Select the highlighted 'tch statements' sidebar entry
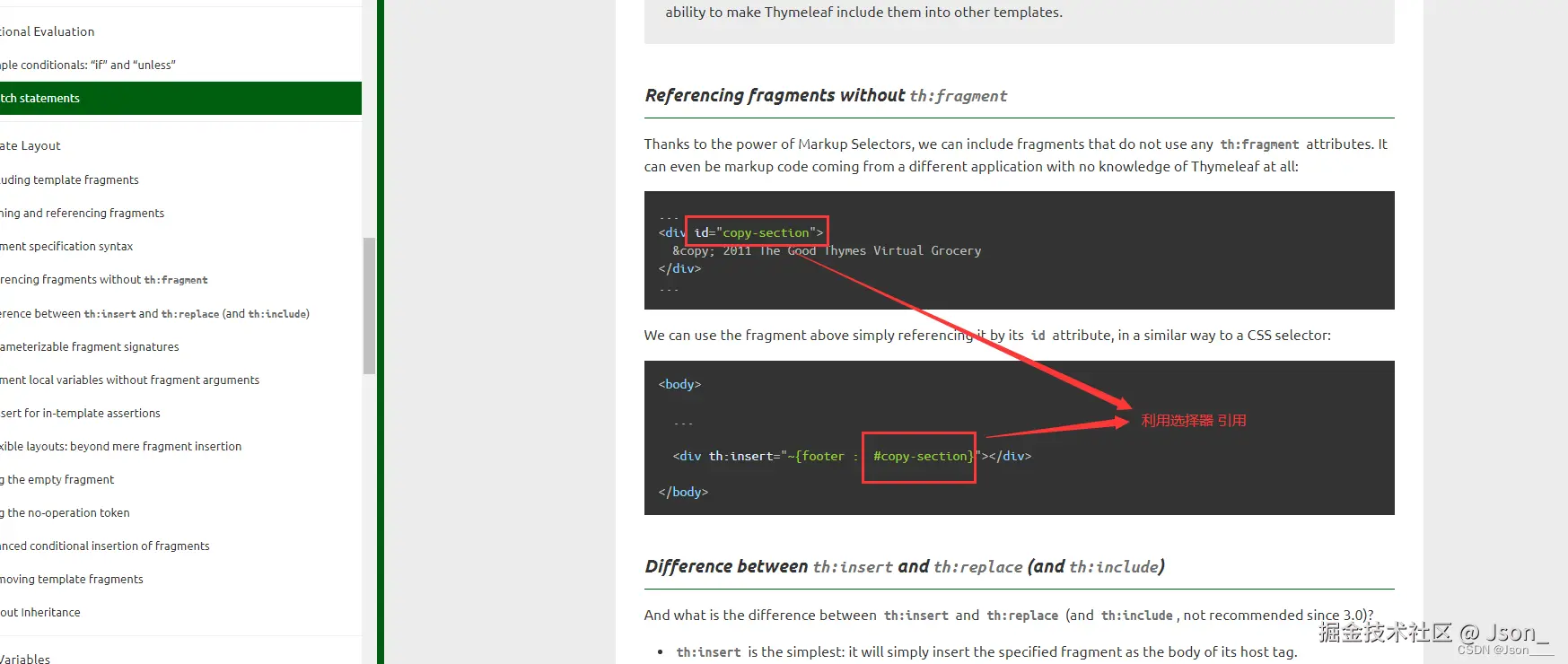Screen dimensions: 1568x664 [x=180, y=98]
